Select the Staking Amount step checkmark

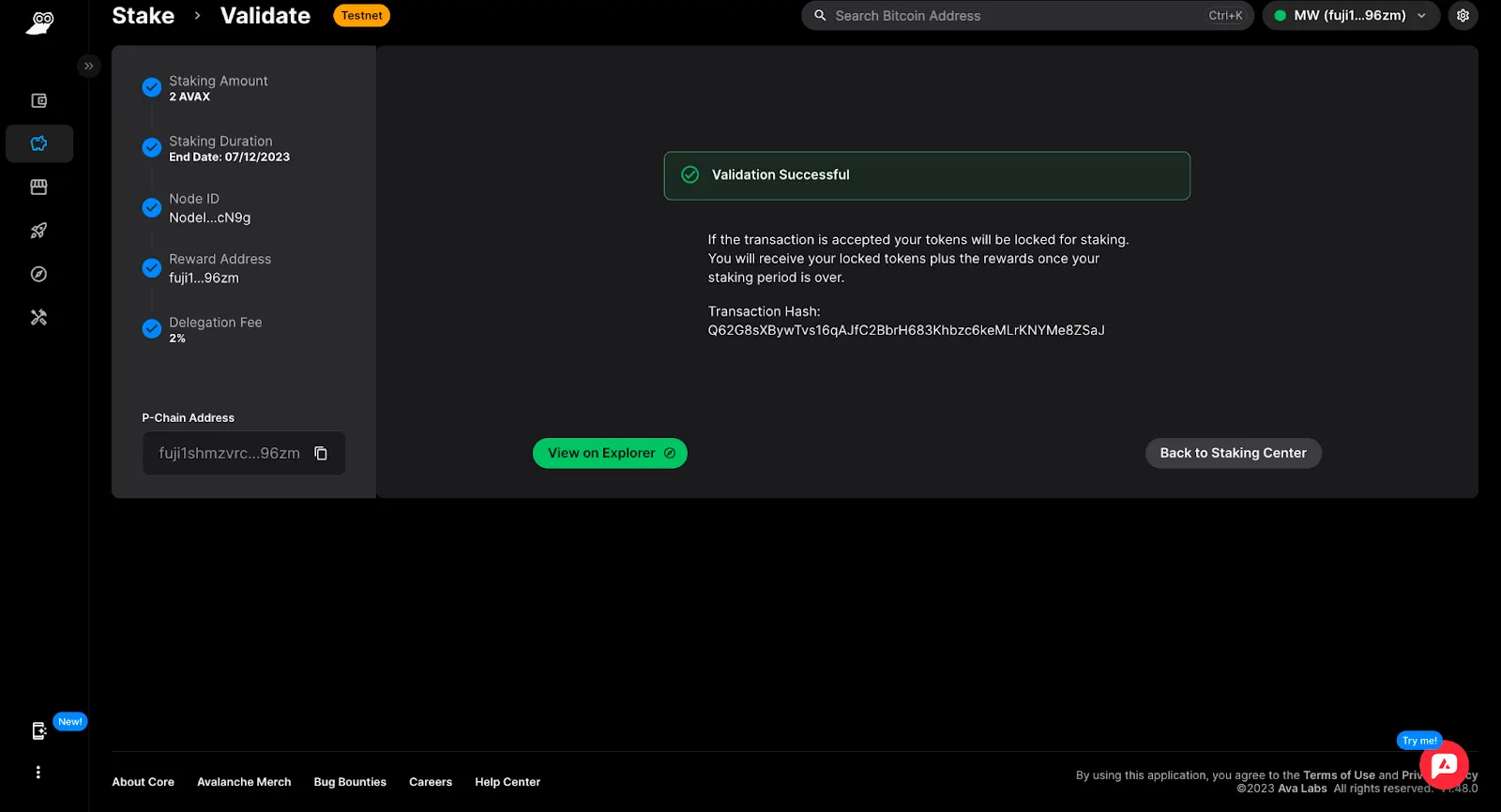point(151,87)
